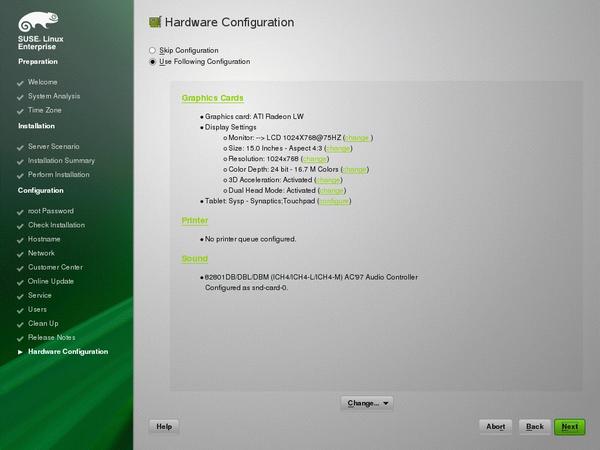Viewport: 600px width, 450px height.
Task: Click the Clean Up step label
Action: (43, 323)
